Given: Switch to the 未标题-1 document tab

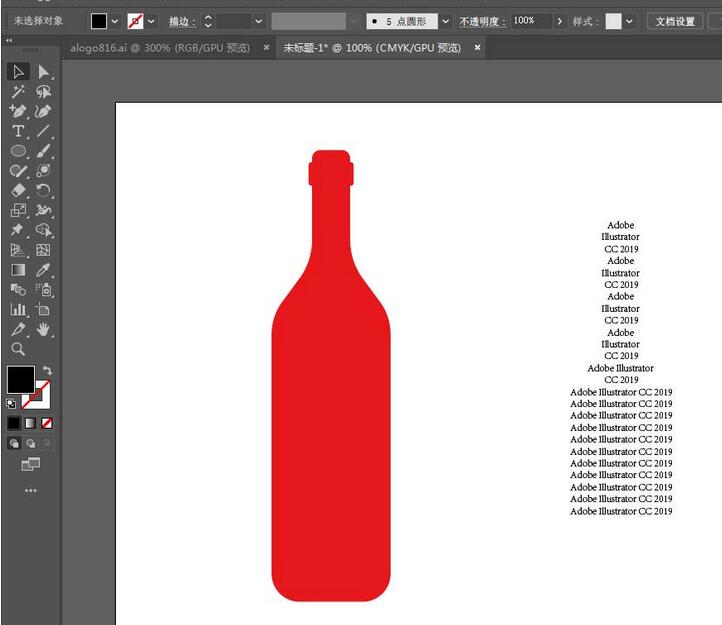Looking at the screenshot, I should [x=372, y=47].
